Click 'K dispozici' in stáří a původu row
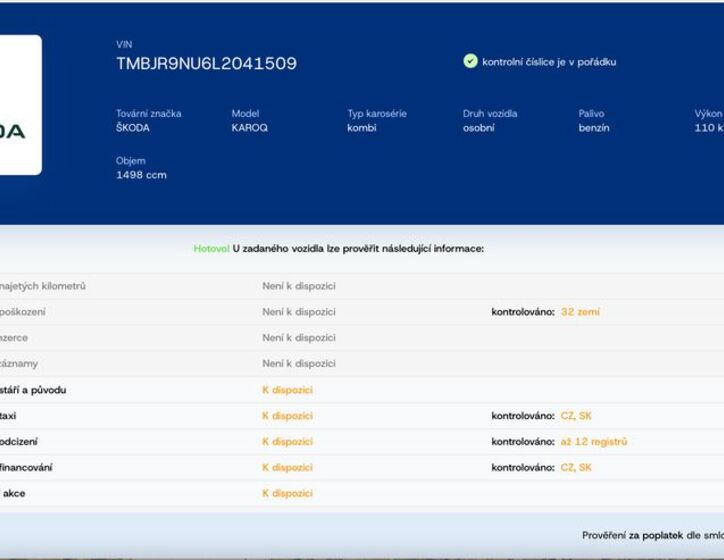Viewport: 724px width, 560px height. coord(287,390)
